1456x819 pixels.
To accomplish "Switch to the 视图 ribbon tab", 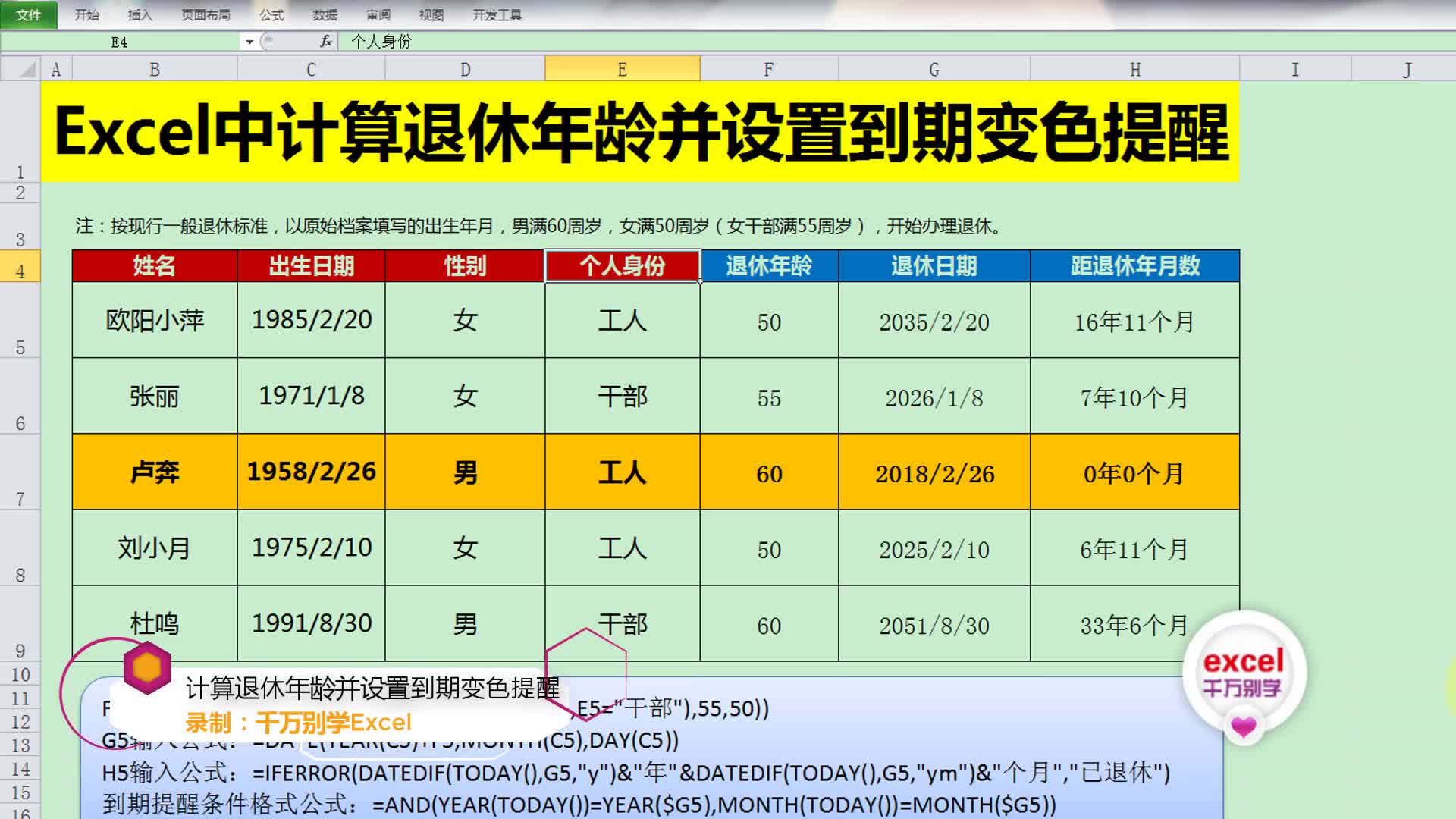I will [x=431, y=15].
